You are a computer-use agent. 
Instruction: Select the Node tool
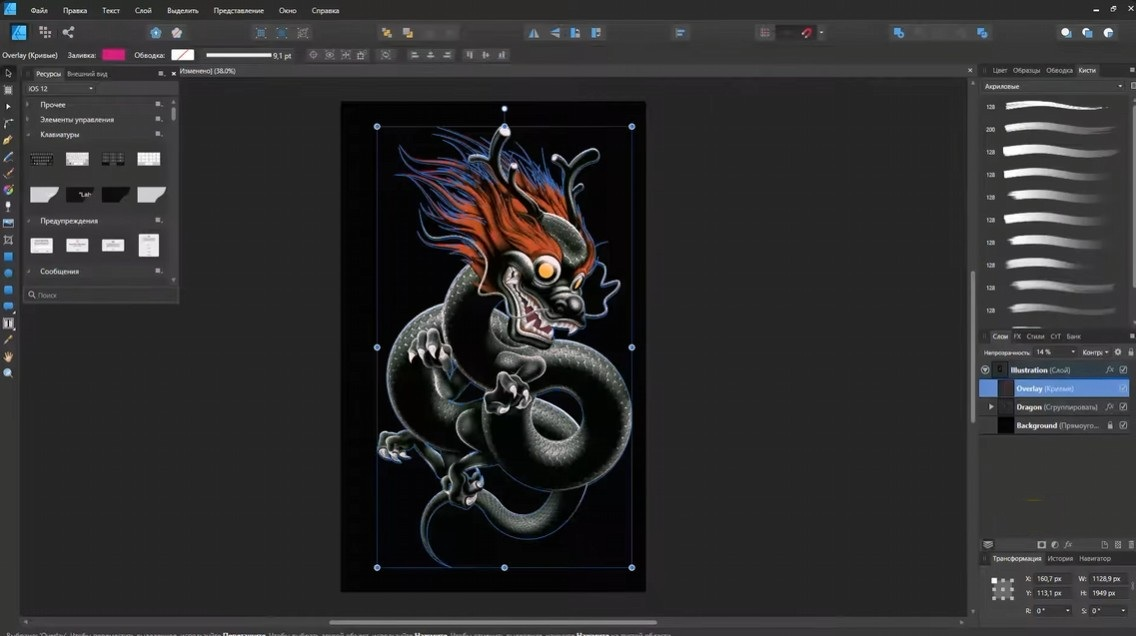coord(8,106)
